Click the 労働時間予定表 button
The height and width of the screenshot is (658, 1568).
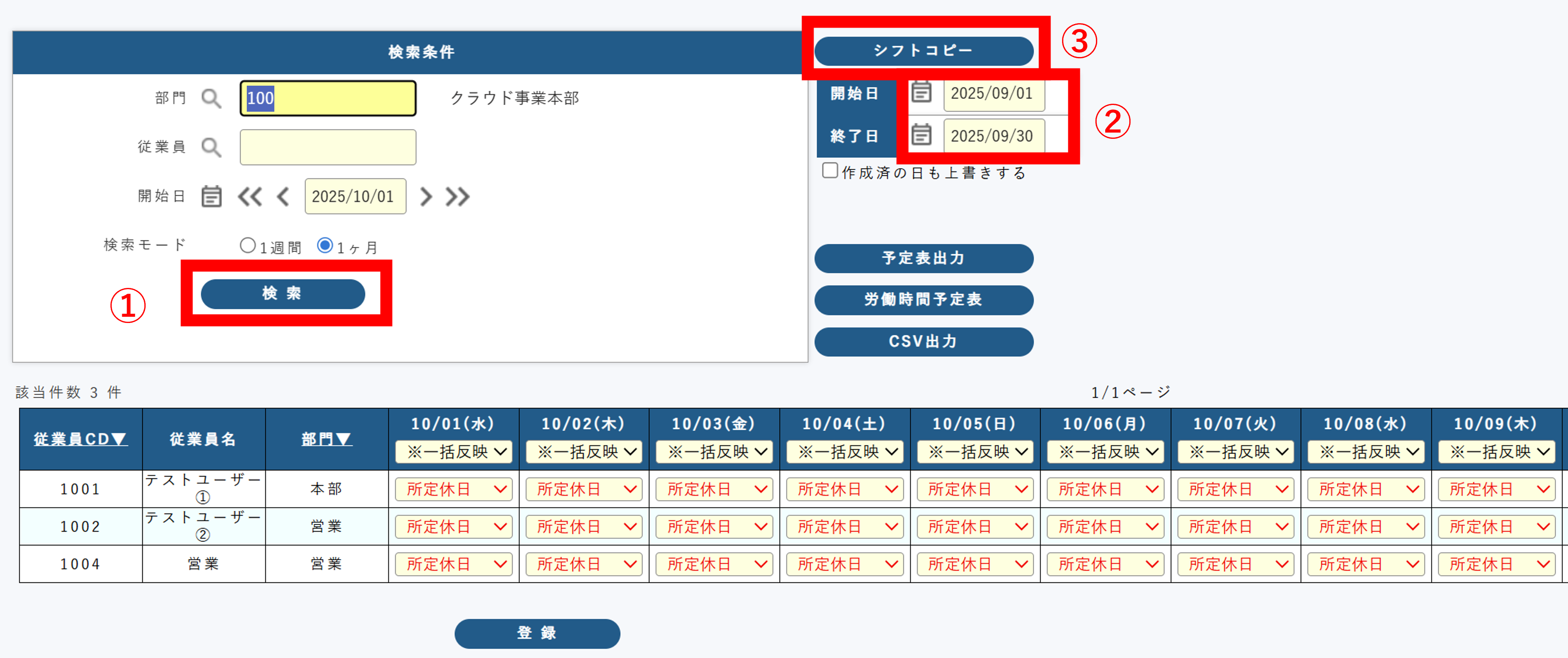coord(923,300)
